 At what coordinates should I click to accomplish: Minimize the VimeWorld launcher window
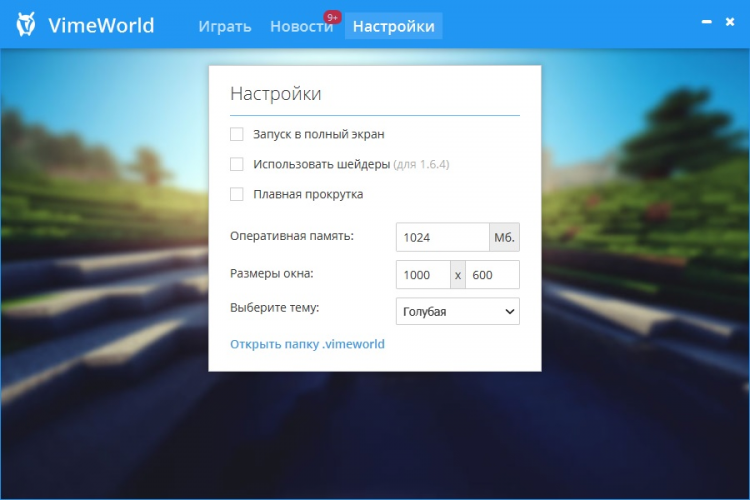[706, 22]
